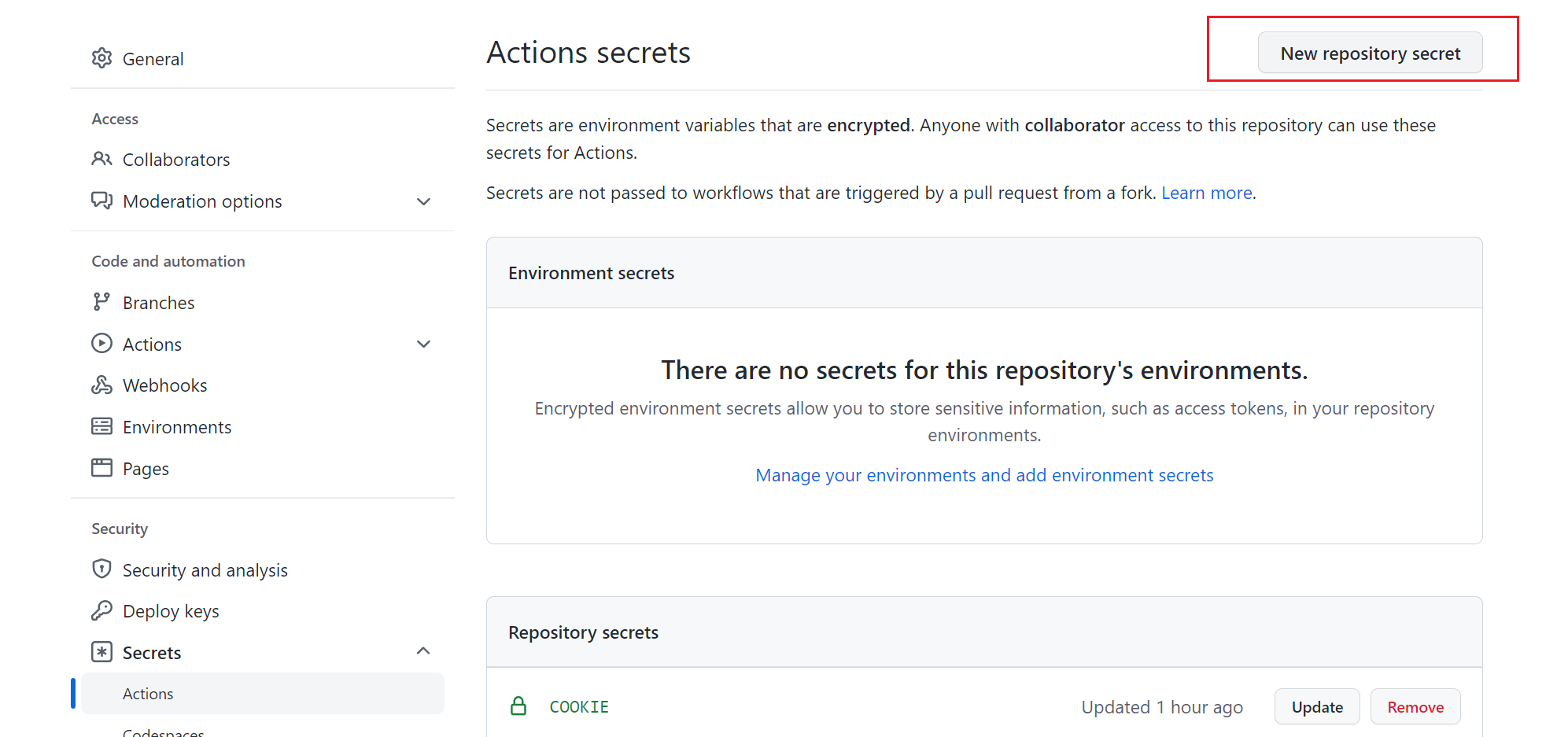
Task: Open the Environments settings page
Action: click(x=177, y=427)
